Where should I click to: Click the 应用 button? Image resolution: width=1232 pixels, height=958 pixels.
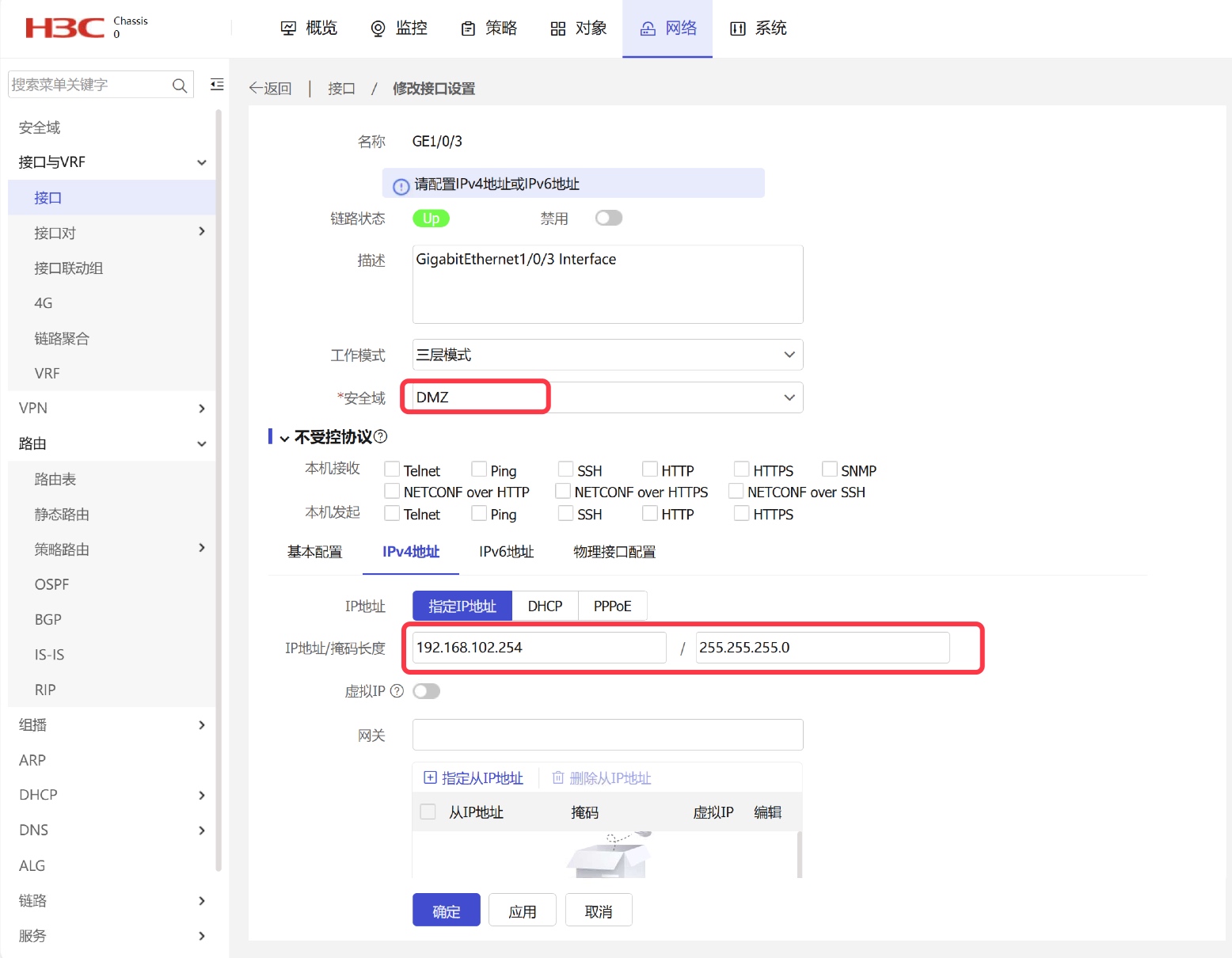523,910
